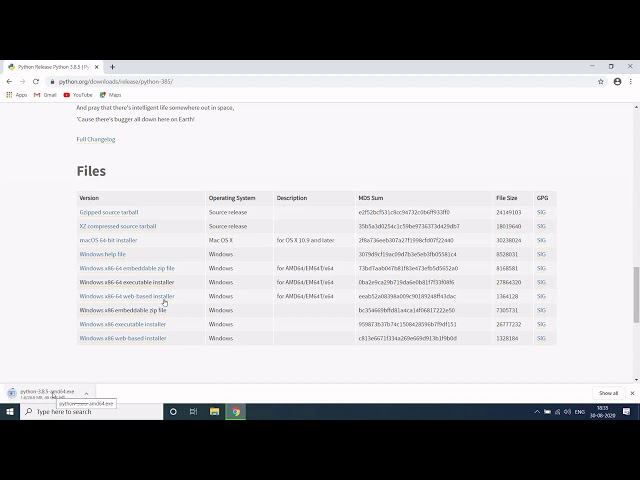This screenshot has width=640, height=480.
Task: Open the downloaded python-3.8.5-amd64.exe item
Action: (x=41, y=393)
